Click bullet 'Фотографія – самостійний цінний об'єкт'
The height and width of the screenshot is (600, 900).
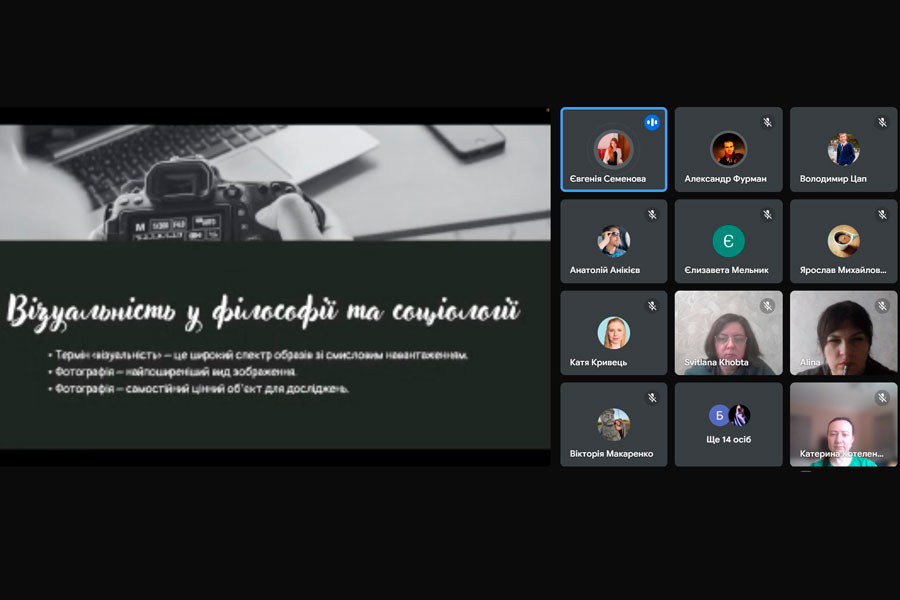tap(199, 389)
